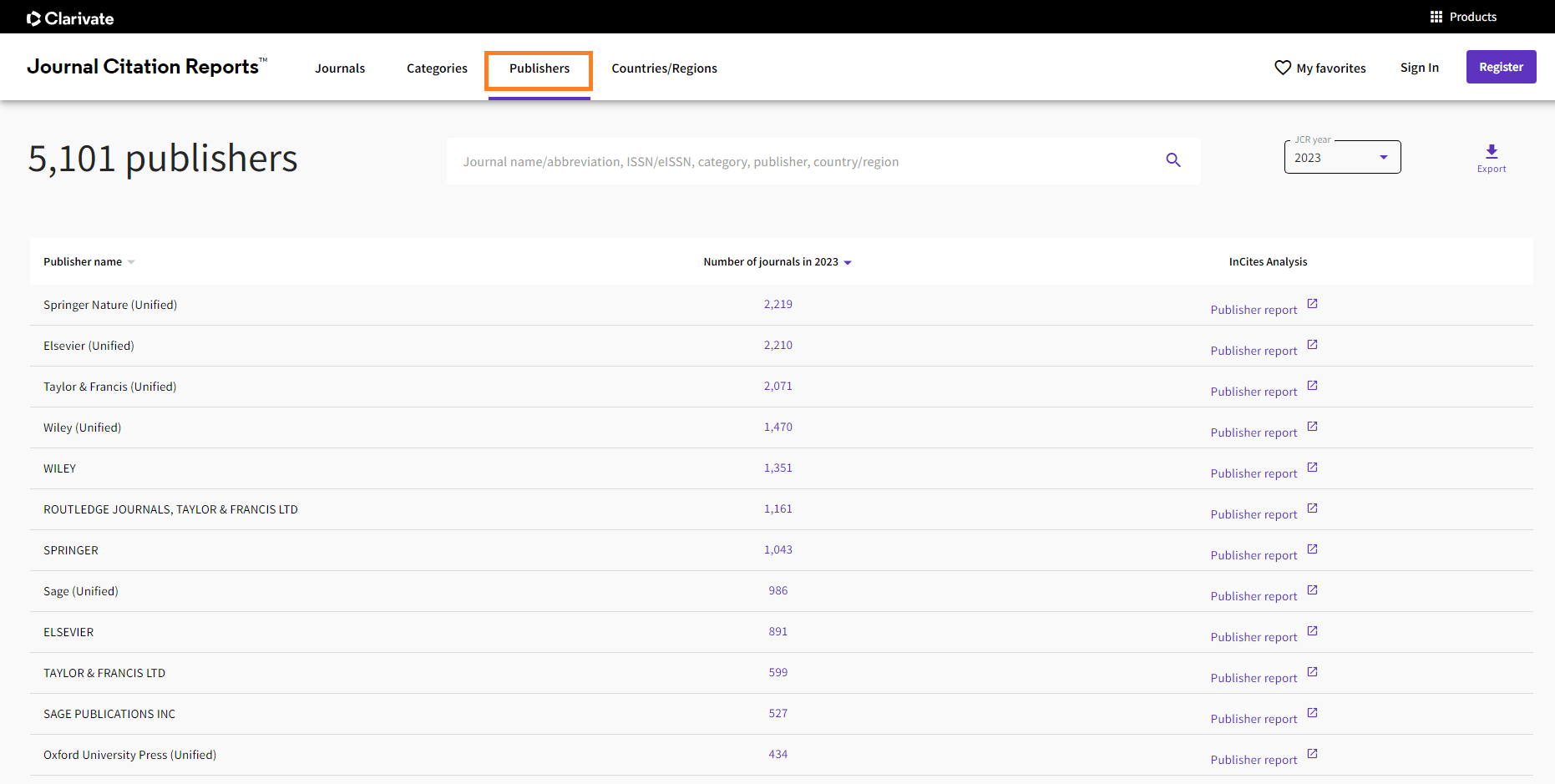Screen dimensions: 1555x784
Task: Open Publisher report for Springer Nature (Unified)
Action: click(x=1254, y=310)
